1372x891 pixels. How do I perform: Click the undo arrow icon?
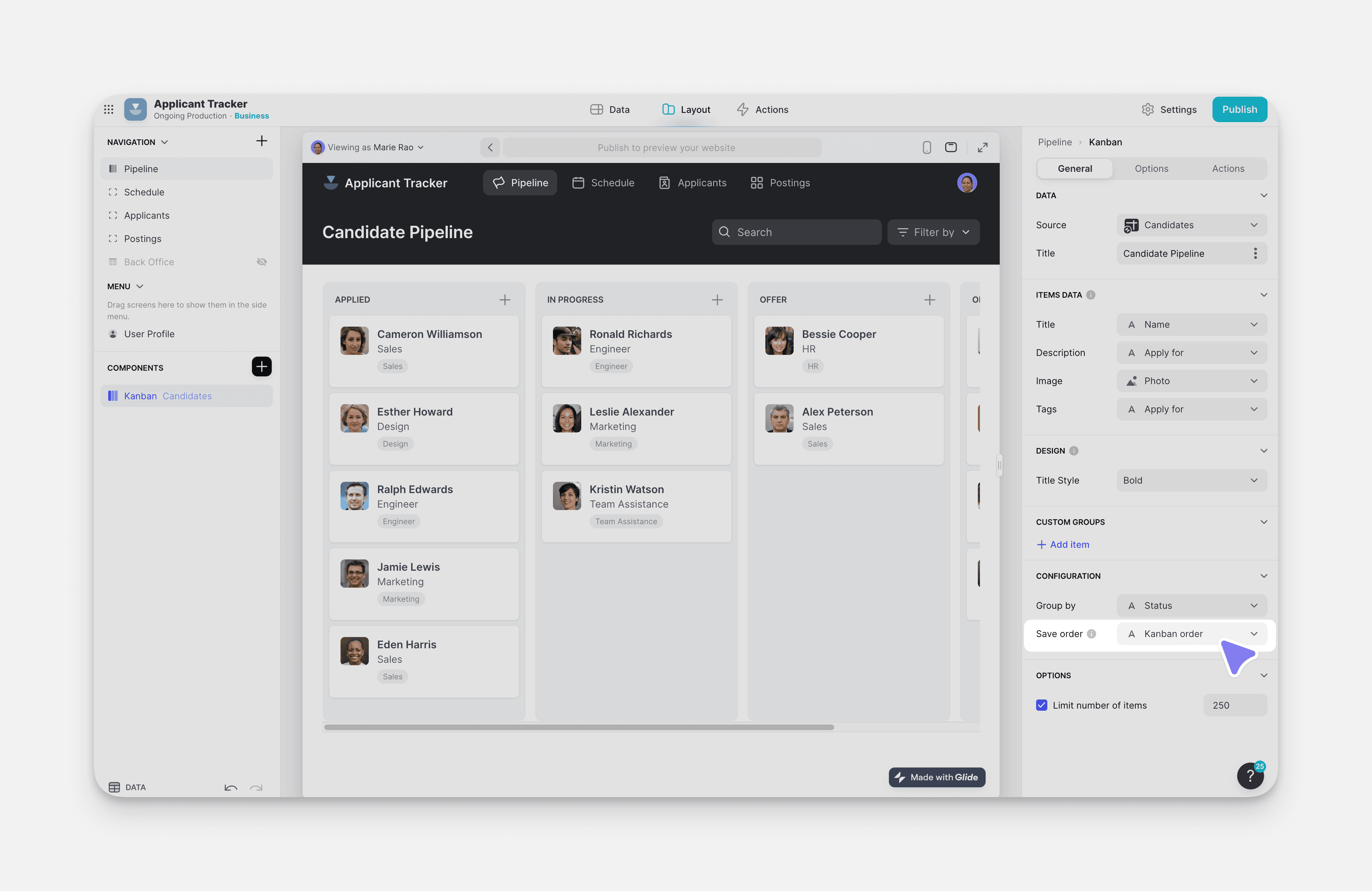[x=231, y=787]
